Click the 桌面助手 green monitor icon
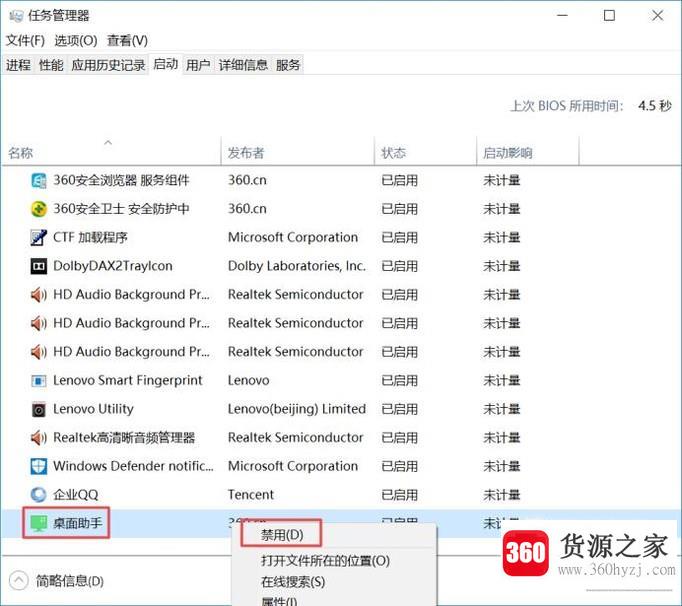 click(39, 523)
